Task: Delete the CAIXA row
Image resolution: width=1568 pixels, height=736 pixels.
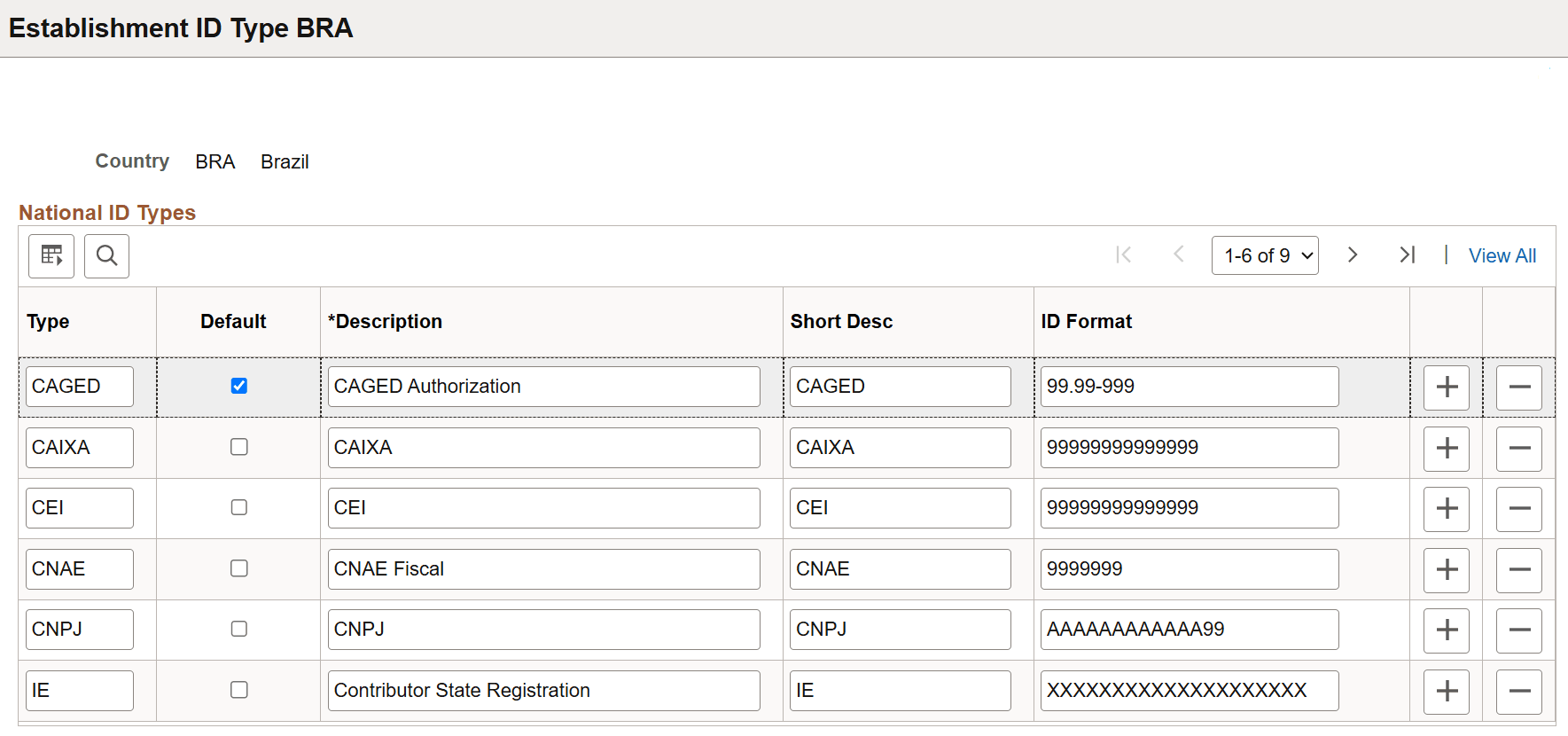Action: click(x=1519, y=449)
